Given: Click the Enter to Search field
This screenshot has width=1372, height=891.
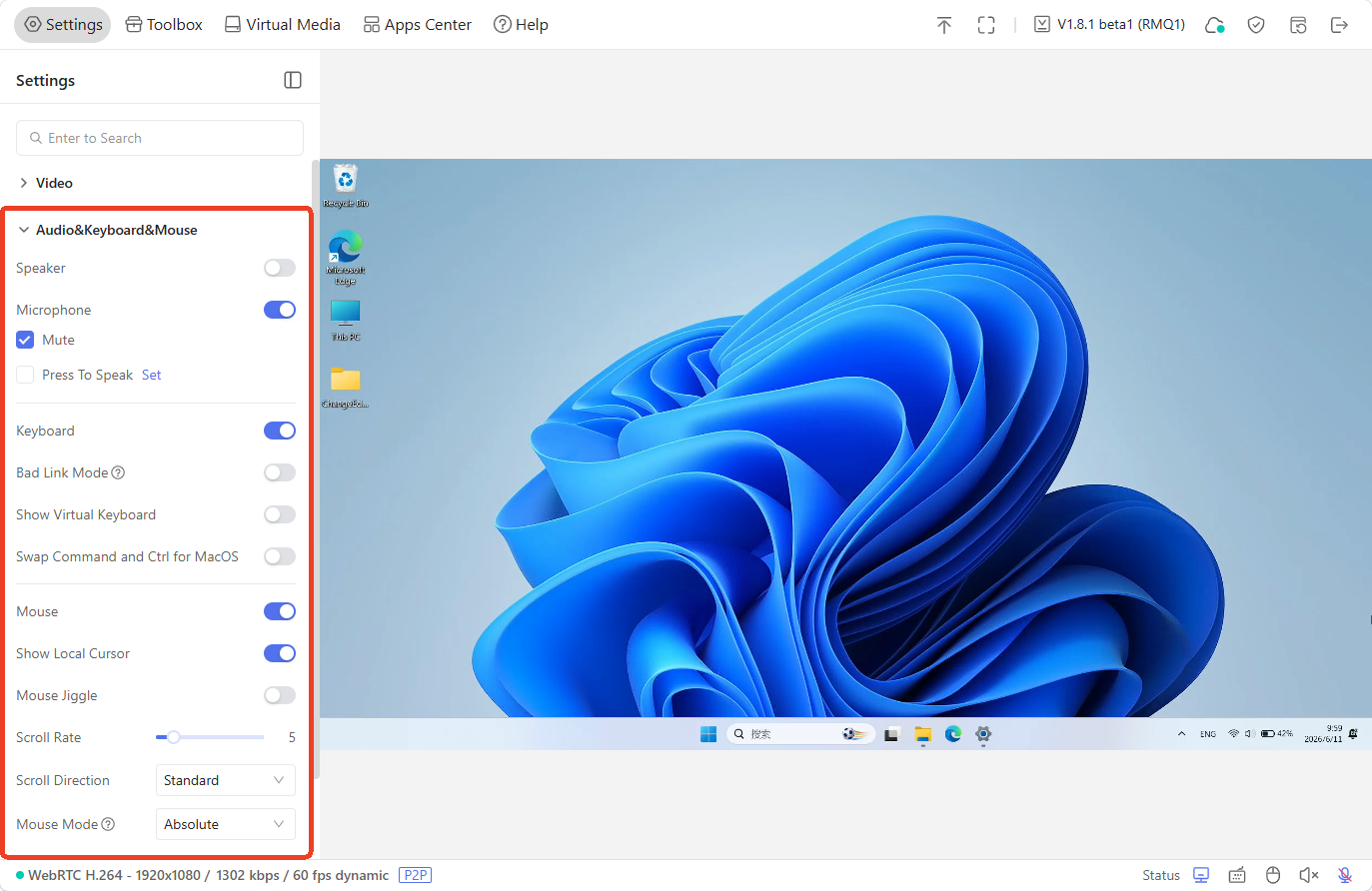Looking at the screenshot, I should pyautogui.click(x=160, y=138).
